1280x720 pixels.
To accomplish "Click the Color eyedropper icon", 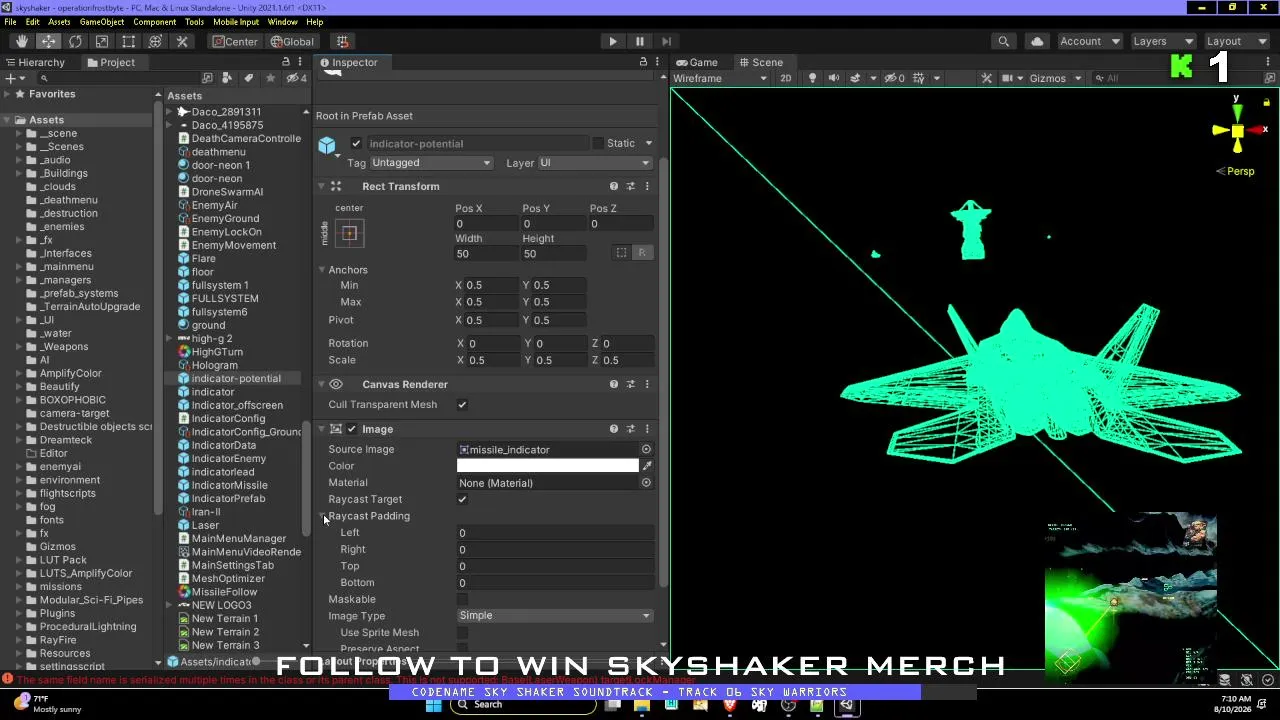I will tap(647, 466).
